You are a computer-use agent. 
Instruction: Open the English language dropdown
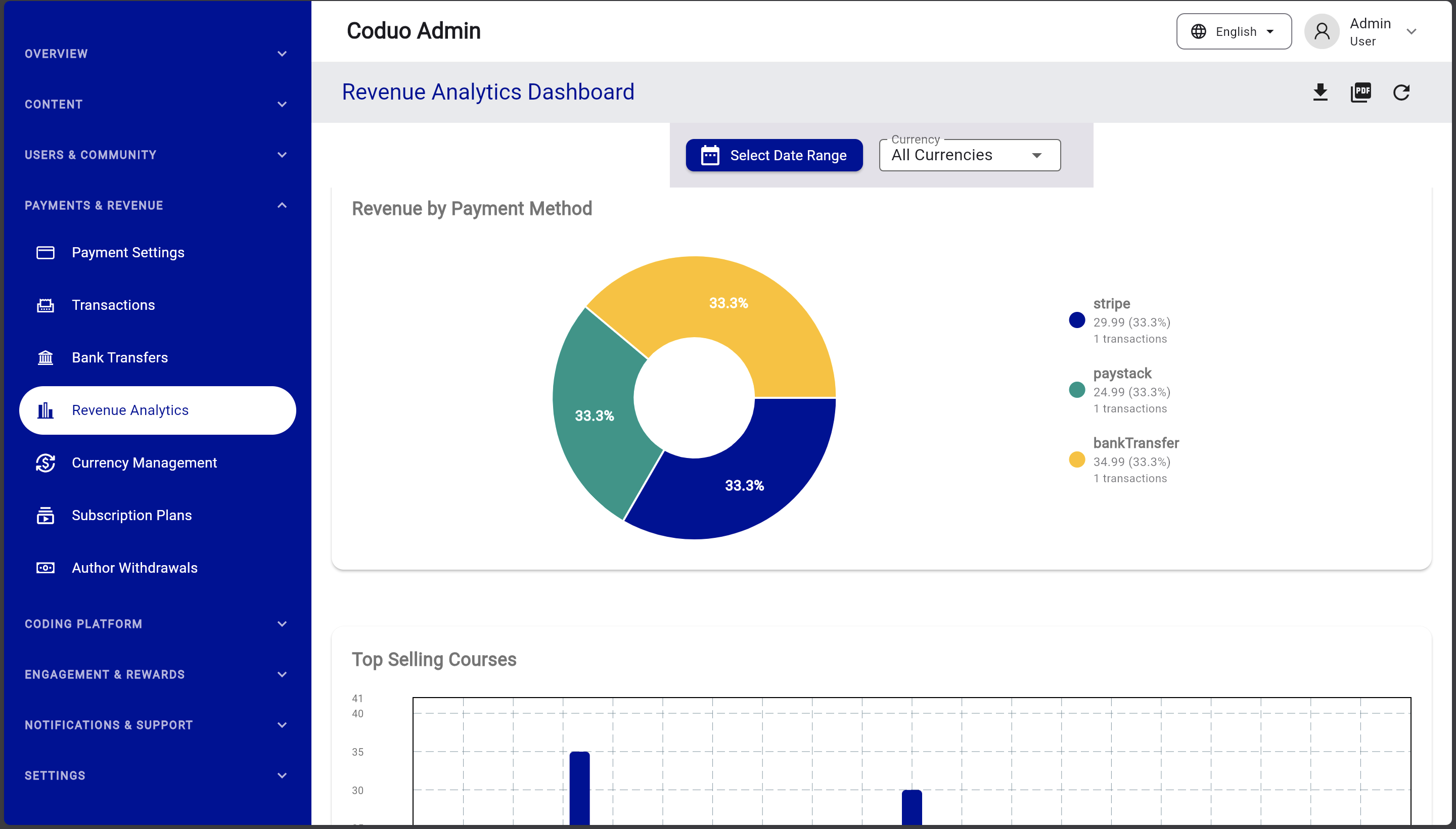pyautogui.click(x=1234, y=31)
